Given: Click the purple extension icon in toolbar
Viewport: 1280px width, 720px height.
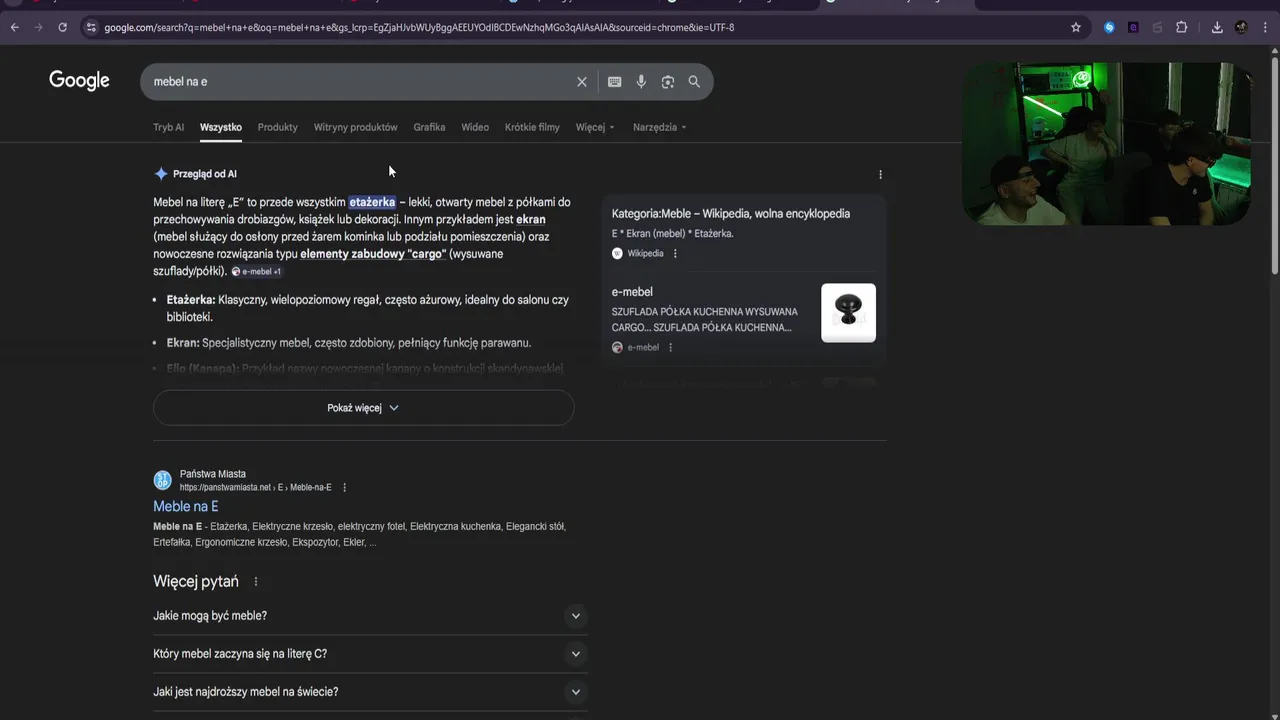Looking at the screenshot, I should [x=1133, y=27].
